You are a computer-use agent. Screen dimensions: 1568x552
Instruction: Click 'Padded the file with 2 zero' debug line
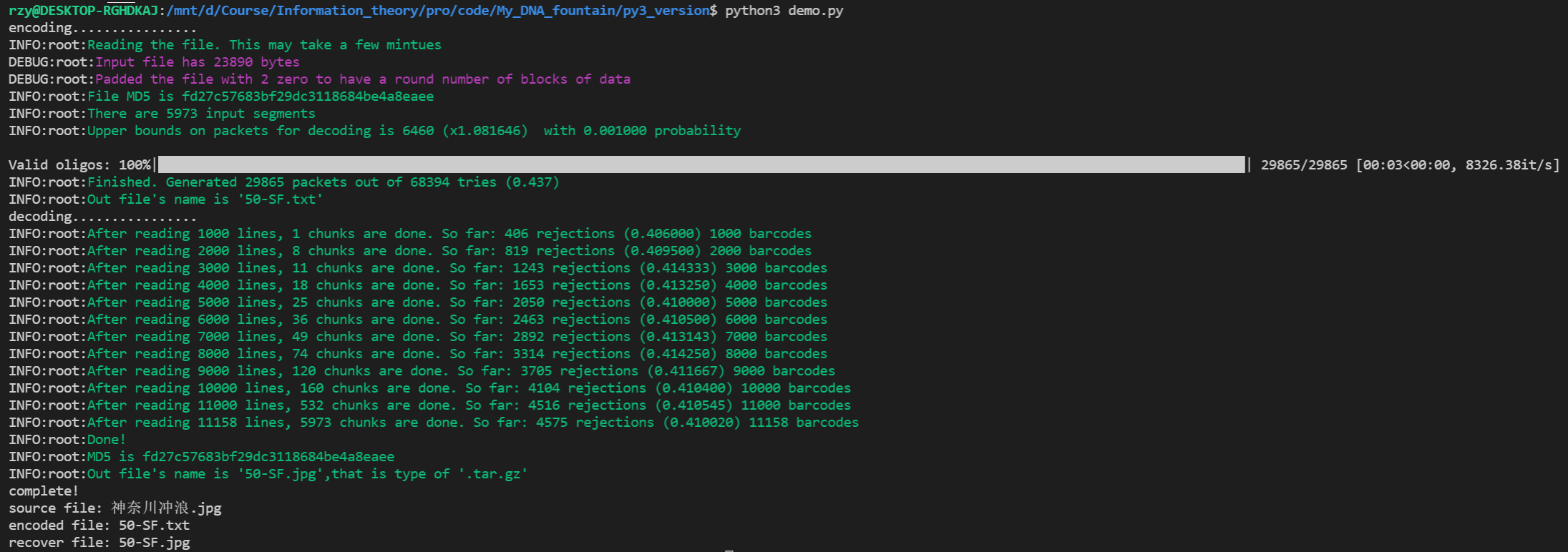coord(319,79)
